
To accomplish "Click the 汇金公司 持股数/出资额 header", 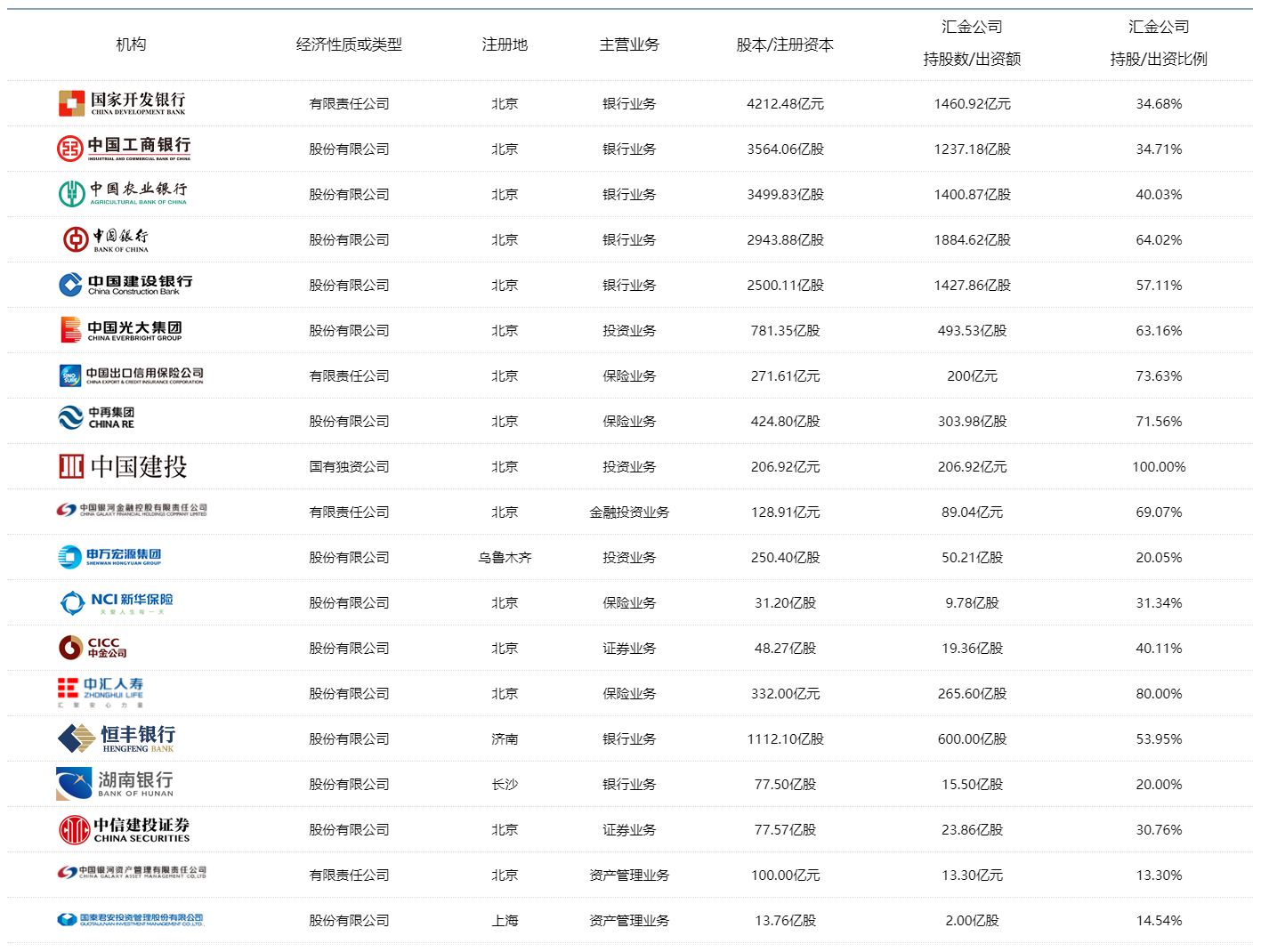I will [972, 43].
